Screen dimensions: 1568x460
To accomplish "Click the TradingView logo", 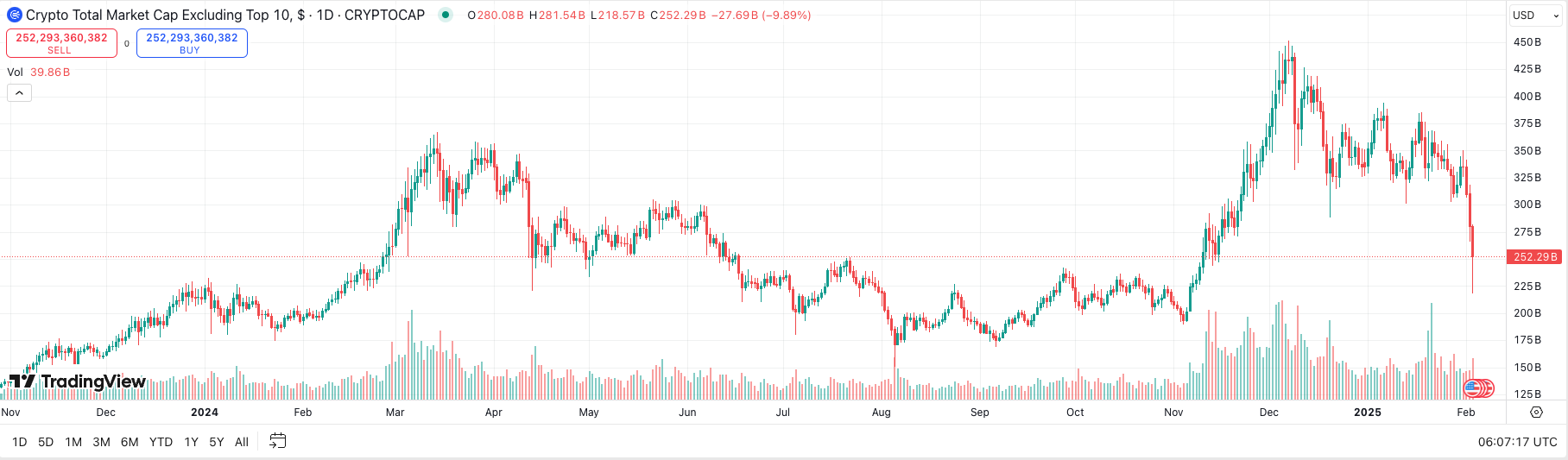I will tap(77, 381).
